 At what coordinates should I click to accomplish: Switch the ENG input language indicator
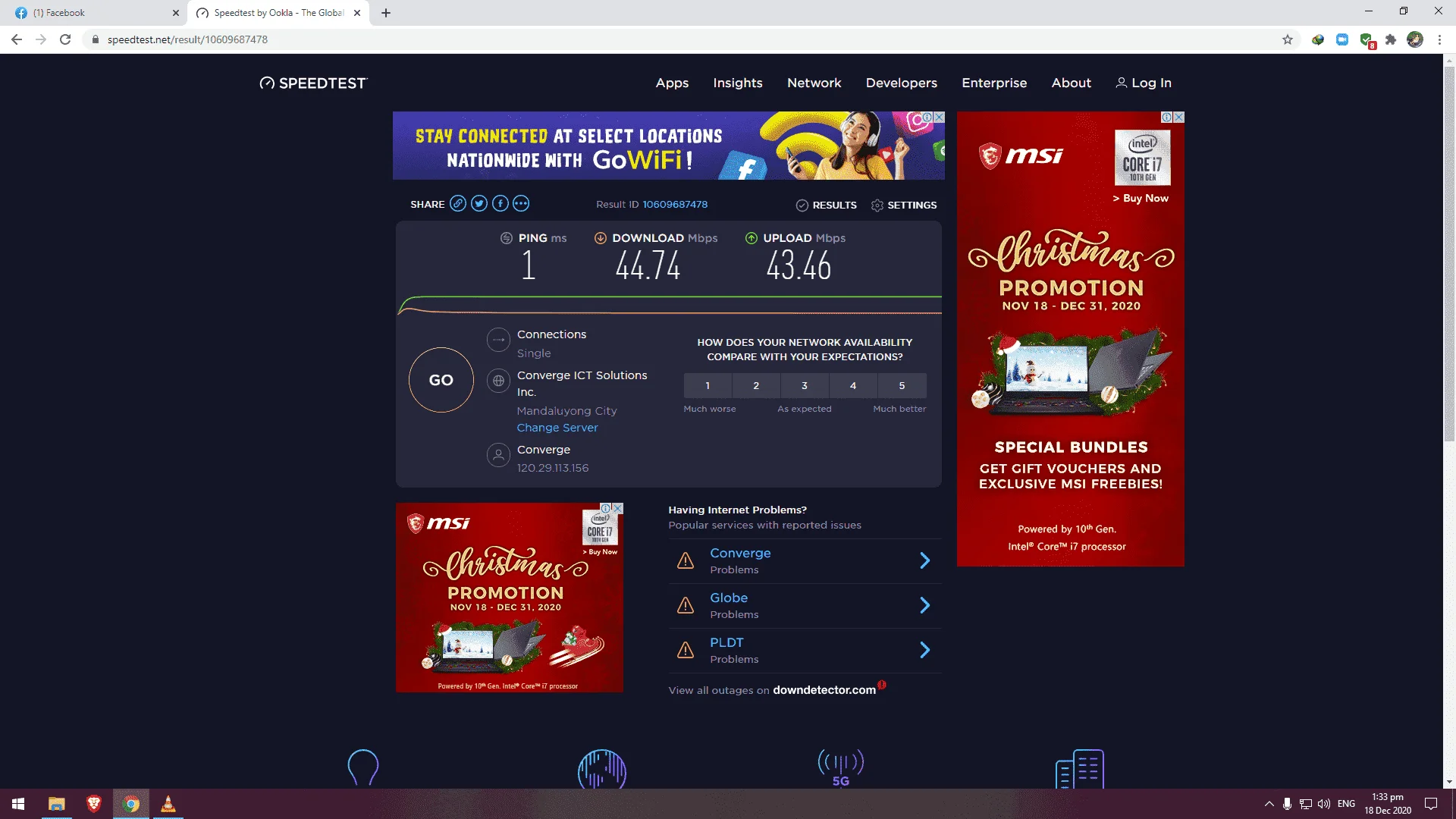click(x=1346, y=804)
